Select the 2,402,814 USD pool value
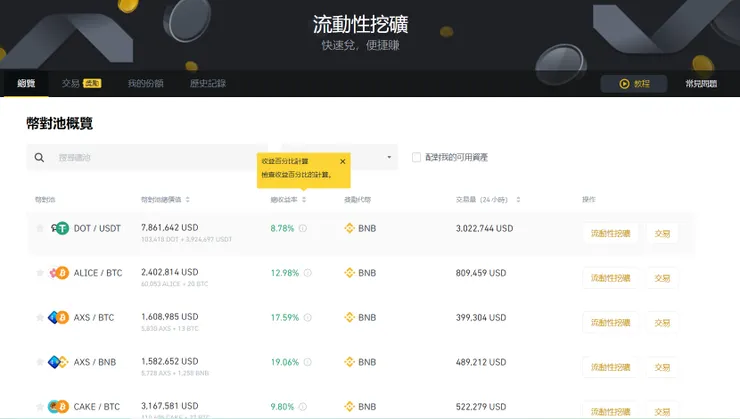740x419 pixels. (x=169, y=272)
